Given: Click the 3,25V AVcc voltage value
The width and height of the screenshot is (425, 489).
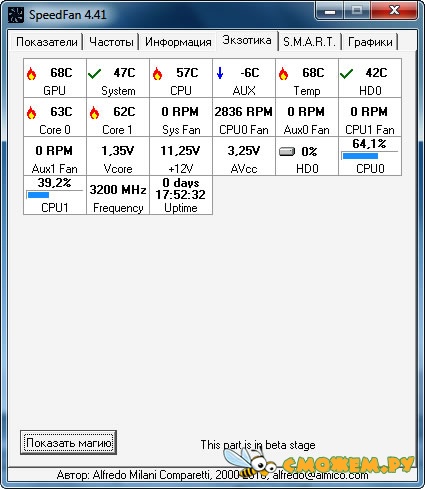Looking at the screenshot, I should (x=243, y=151).
